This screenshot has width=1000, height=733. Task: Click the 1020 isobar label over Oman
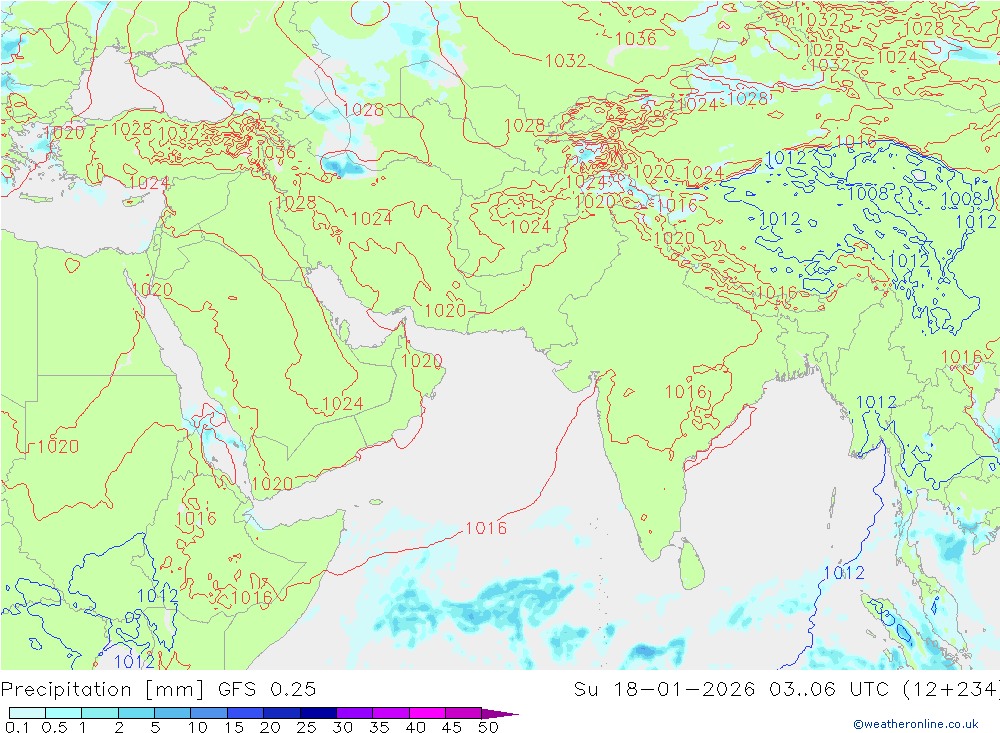pos(422,361)
